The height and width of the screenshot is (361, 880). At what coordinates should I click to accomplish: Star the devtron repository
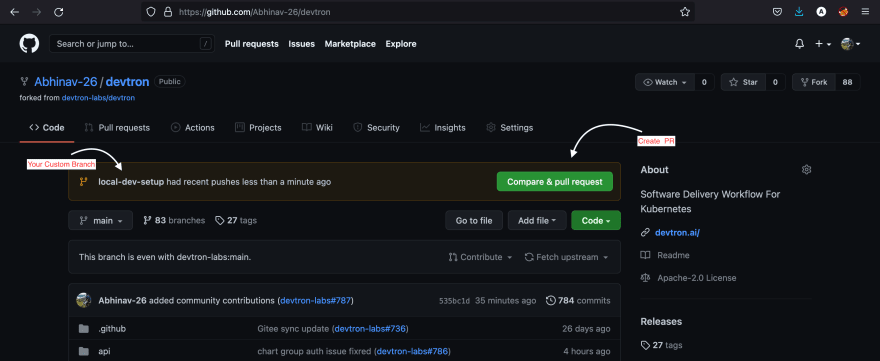tap(743, 82)
